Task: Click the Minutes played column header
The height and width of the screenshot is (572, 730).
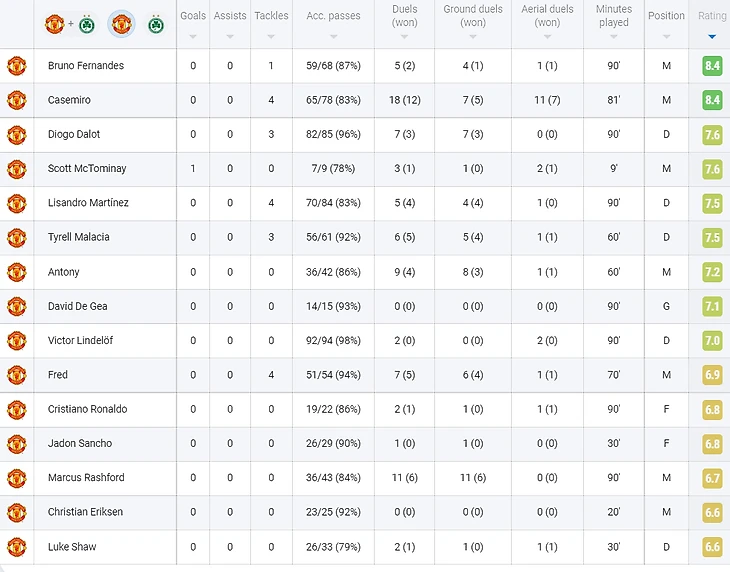Action: tap(614, 16)
